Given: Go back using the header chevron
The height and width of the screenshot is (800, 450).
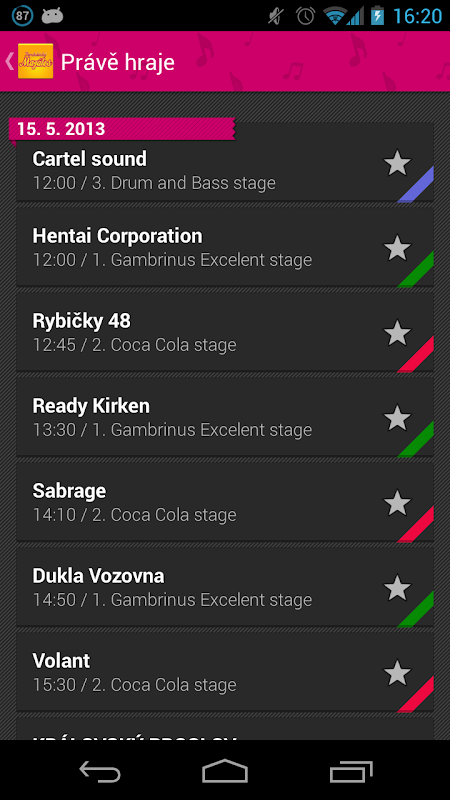Looking at the screenshot, I should pos(9,61).
